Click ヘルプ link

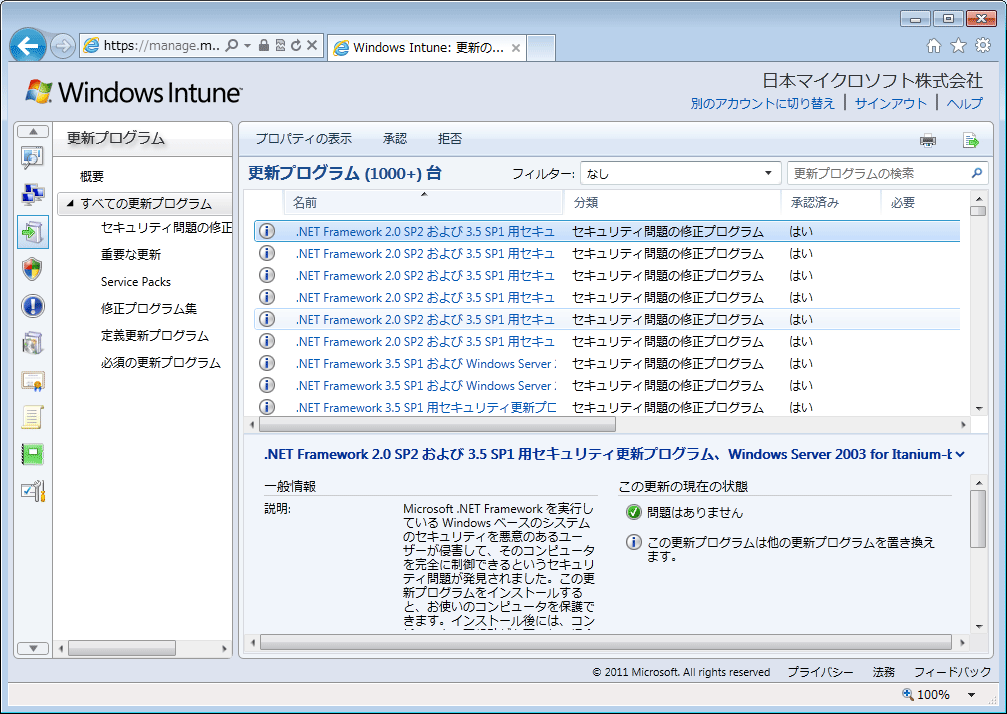(965, 103)
